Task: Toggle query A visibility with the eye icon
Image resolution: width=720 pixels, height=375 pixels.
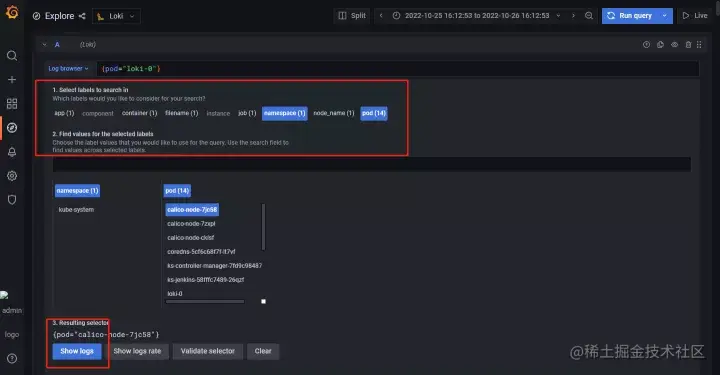Action: pyautogui.click(x=674, y=45)
